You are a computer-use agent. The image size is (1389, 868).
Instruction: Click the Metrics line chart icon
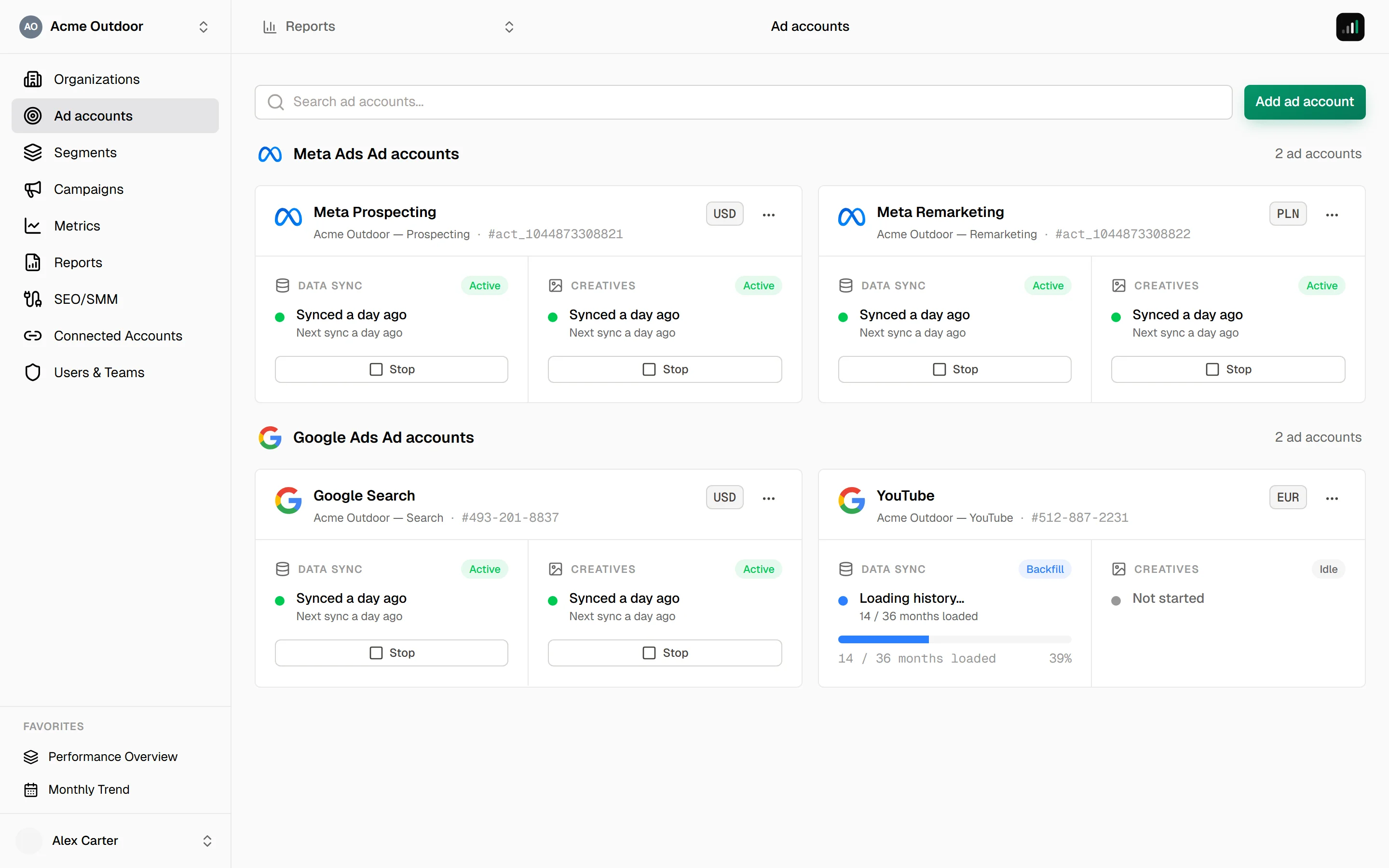point(33,226)
